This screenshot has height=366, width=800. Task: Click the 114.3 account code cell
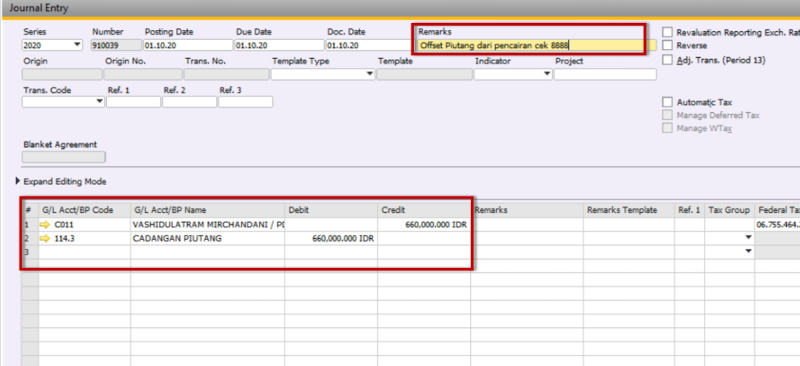pyautogui.click(x=85, y=238)
